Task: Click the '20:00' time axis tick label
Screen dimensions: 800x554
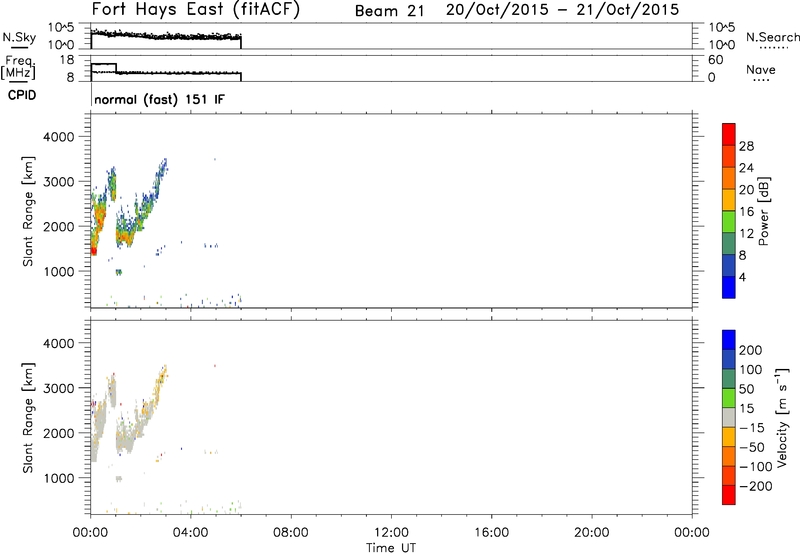Action: pyautogui.click(x=591, y=533)
